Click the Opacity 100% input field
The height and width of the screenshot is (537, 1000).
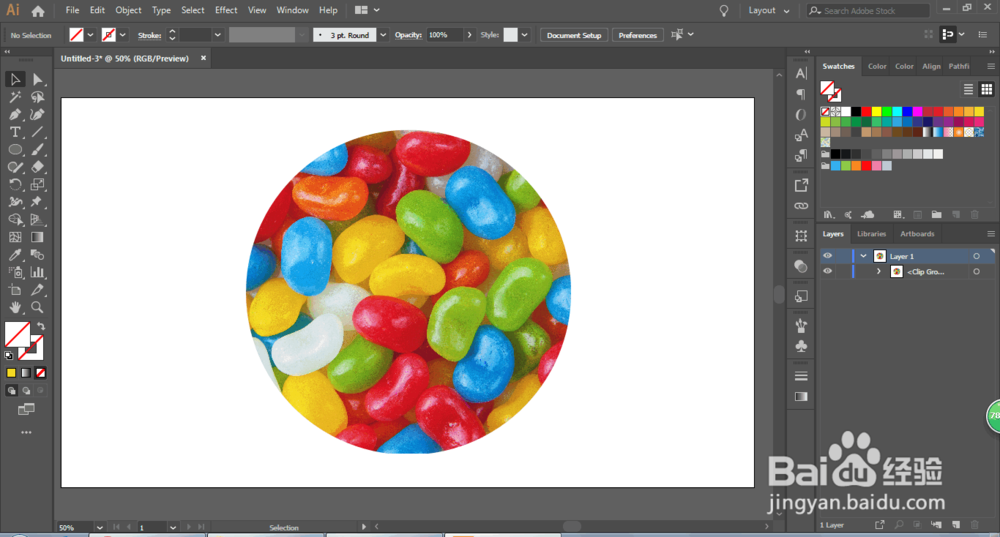(x=445, y=35)
